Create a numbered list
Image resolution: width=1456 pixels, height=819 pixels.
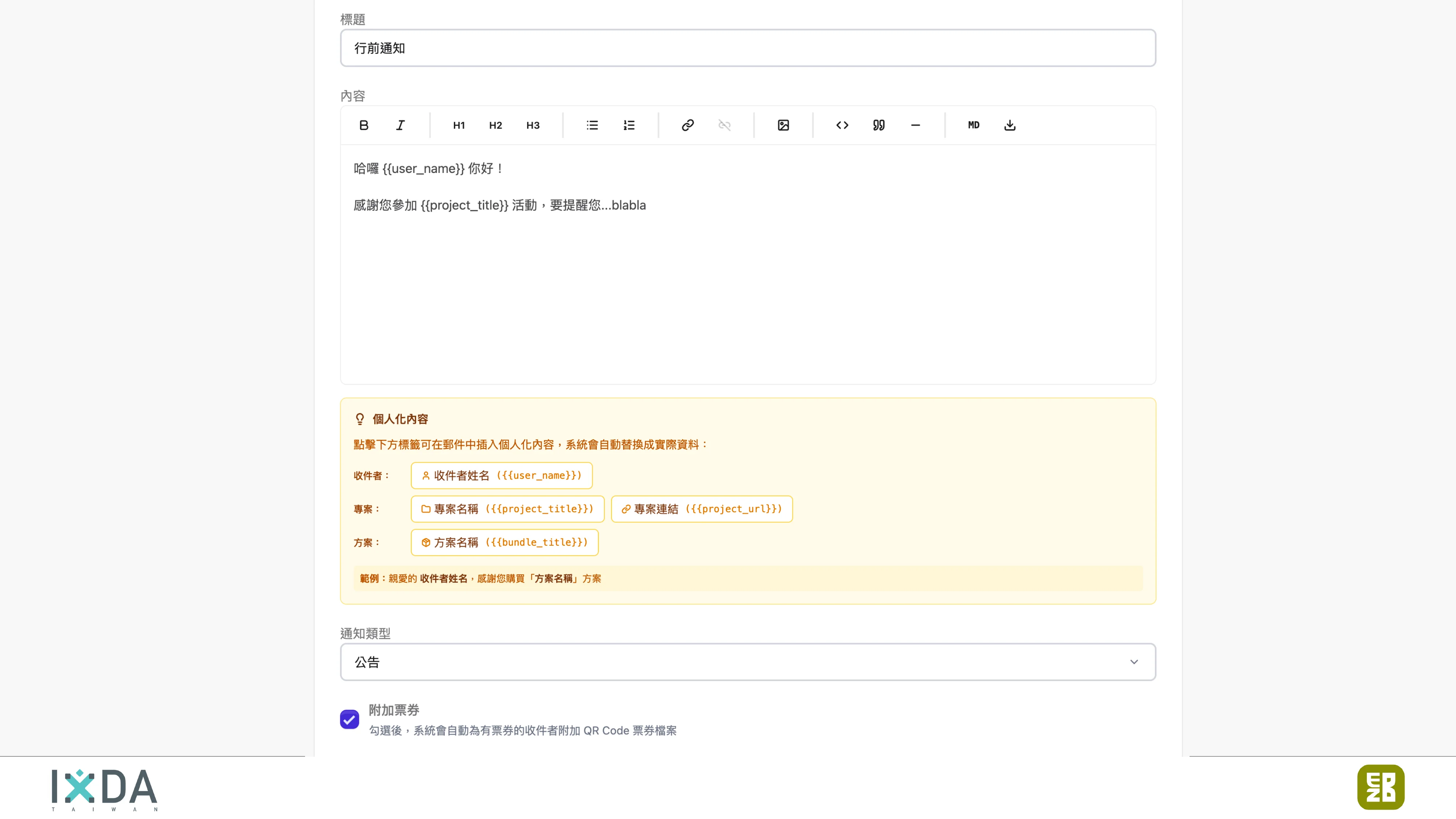(x=629, y=125)
